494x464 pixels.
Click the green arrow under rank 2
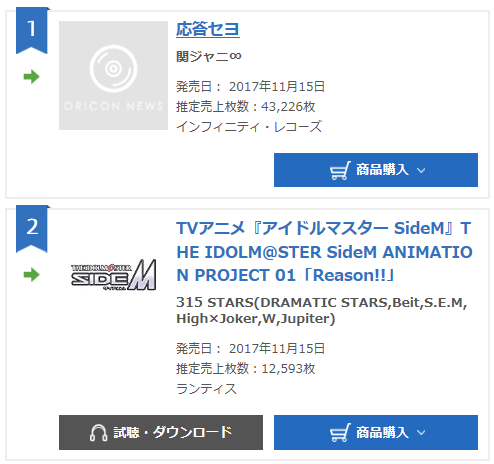[x=32, y=275]
